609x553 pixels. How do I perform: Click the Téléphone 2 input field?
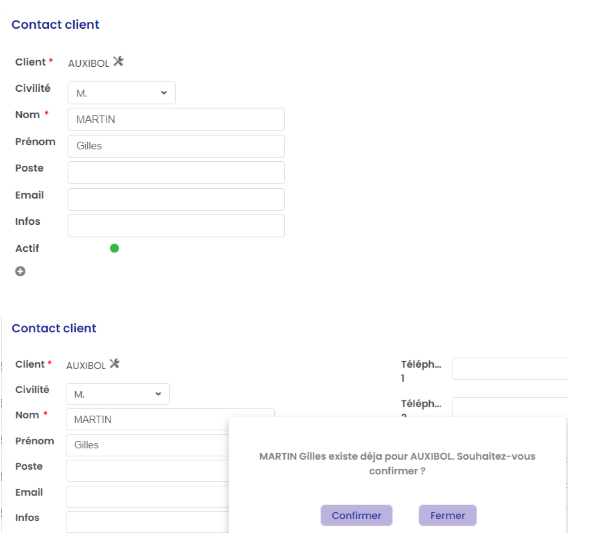pos(508,406)
